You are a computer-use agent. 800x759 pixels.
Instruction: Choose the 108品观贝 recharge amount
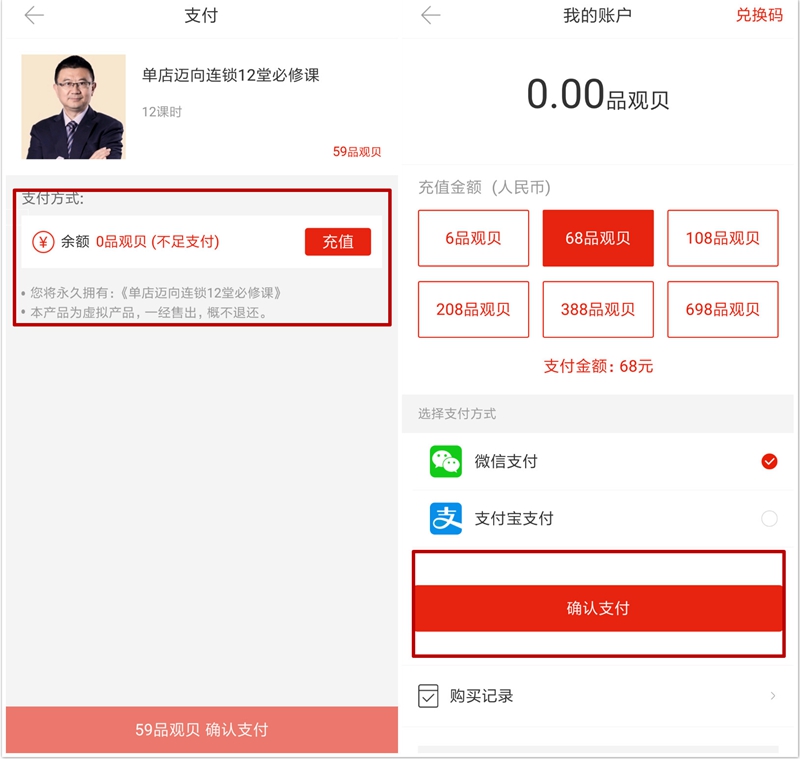pos(723,238)
